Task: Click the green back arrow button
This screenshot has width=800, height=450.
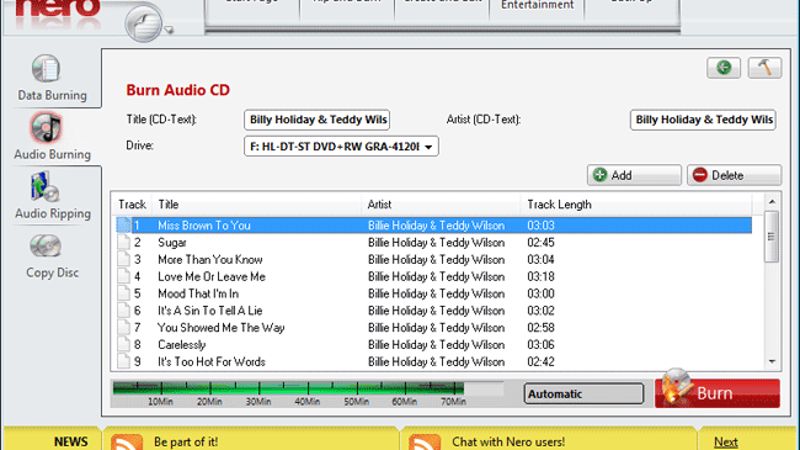Action: coord(723,67)
